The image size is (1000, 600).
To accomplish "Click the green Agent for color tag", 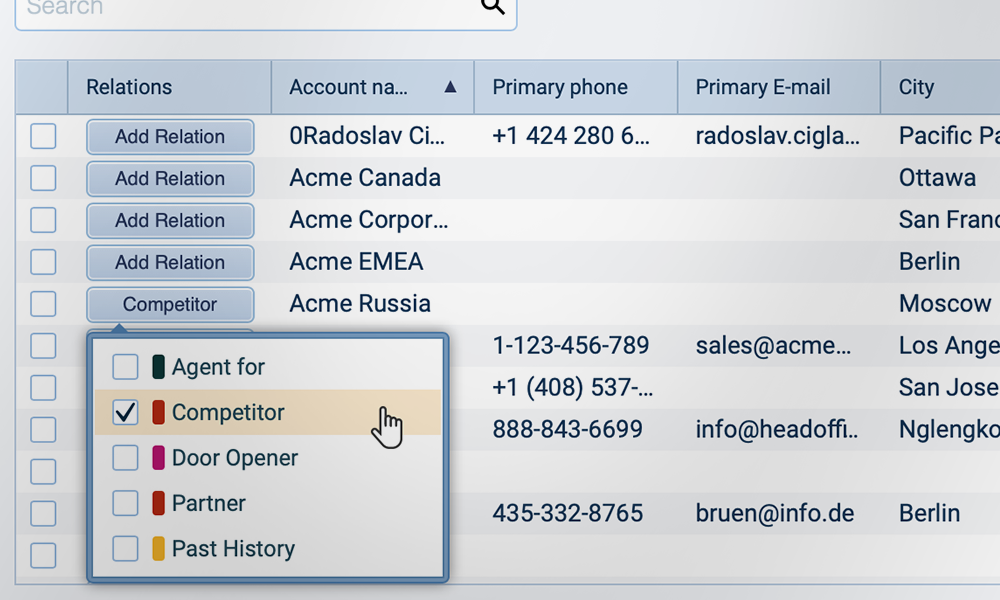I will tap(158, 367).
